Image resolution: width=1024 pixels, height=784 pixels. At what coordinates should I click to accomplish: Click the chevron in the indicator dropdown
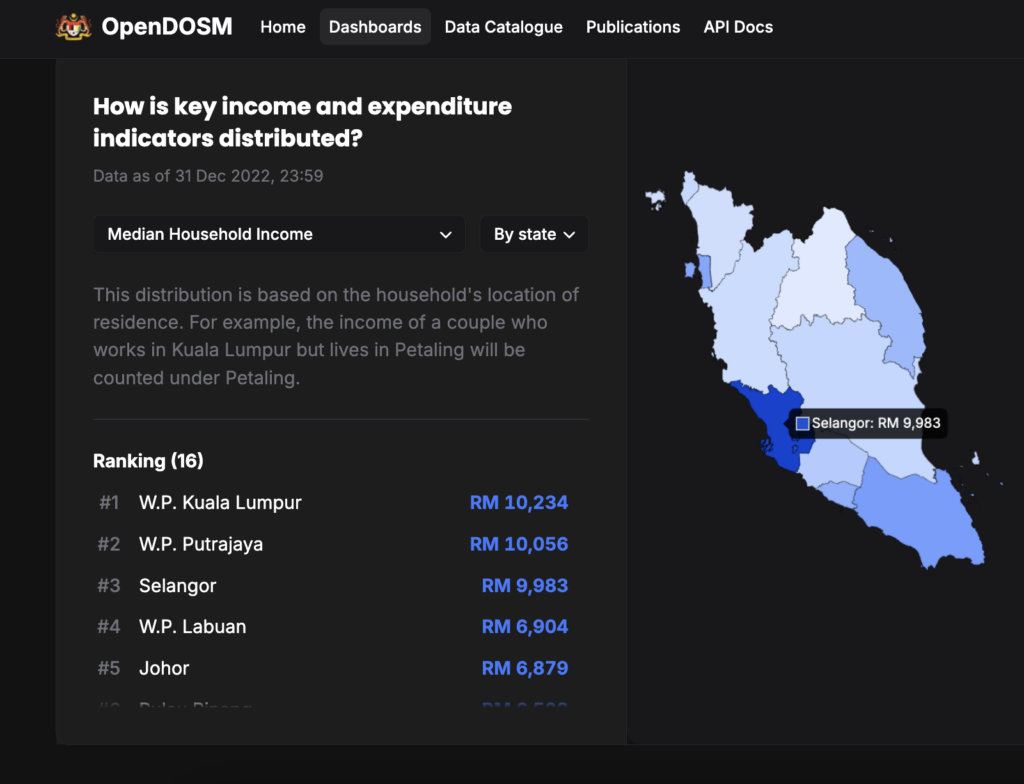tap(446, 235)
